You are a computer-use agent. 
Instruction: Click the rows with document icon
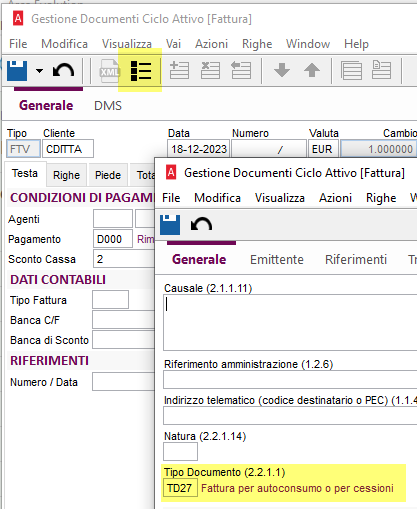[381, 70]
